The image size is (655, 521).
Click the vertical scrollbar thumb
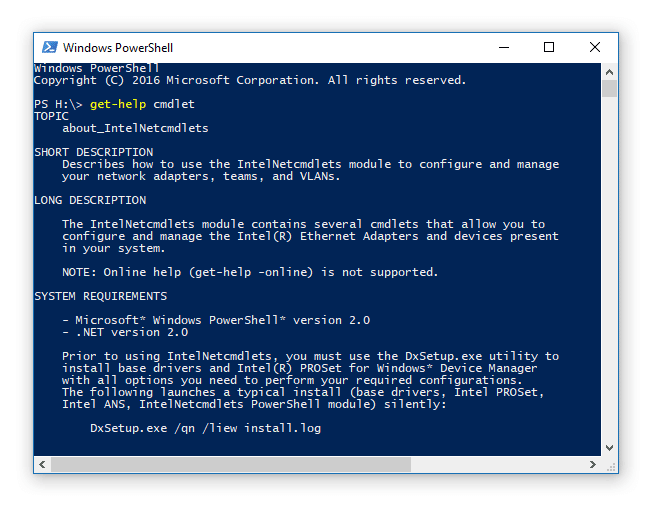609,89
